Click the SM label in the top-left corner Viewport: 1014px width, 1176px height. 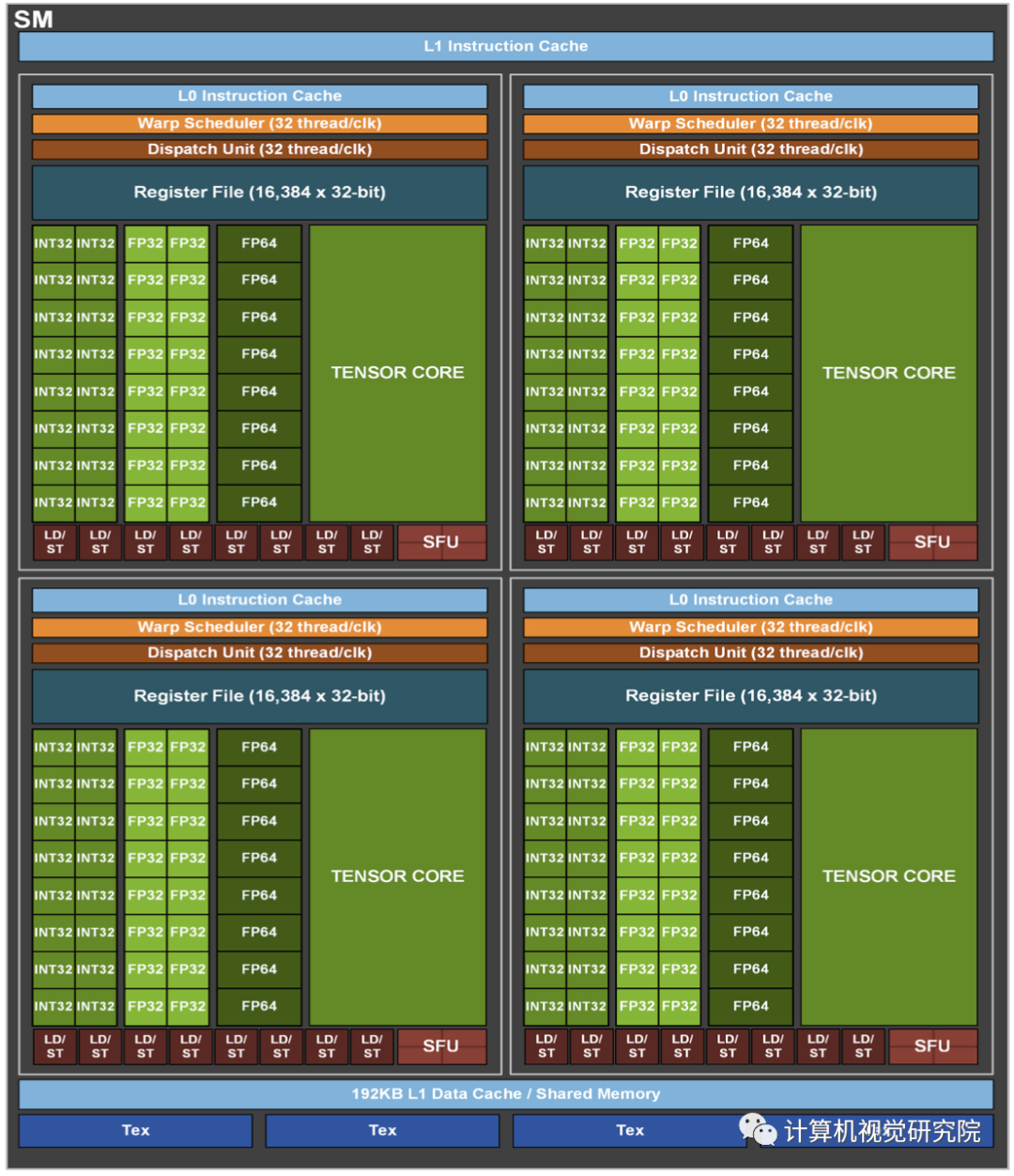(35, 17)
